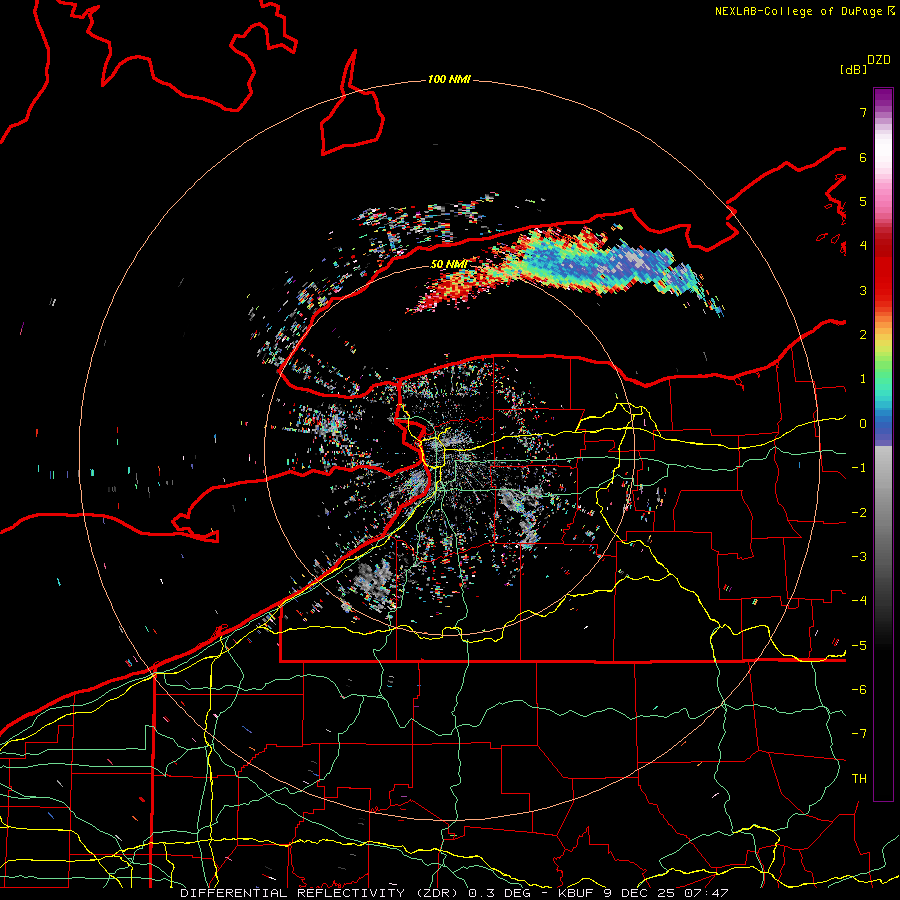Click the -1 value on color scale
Screen dimensions: 900x900
click(859, 468)
